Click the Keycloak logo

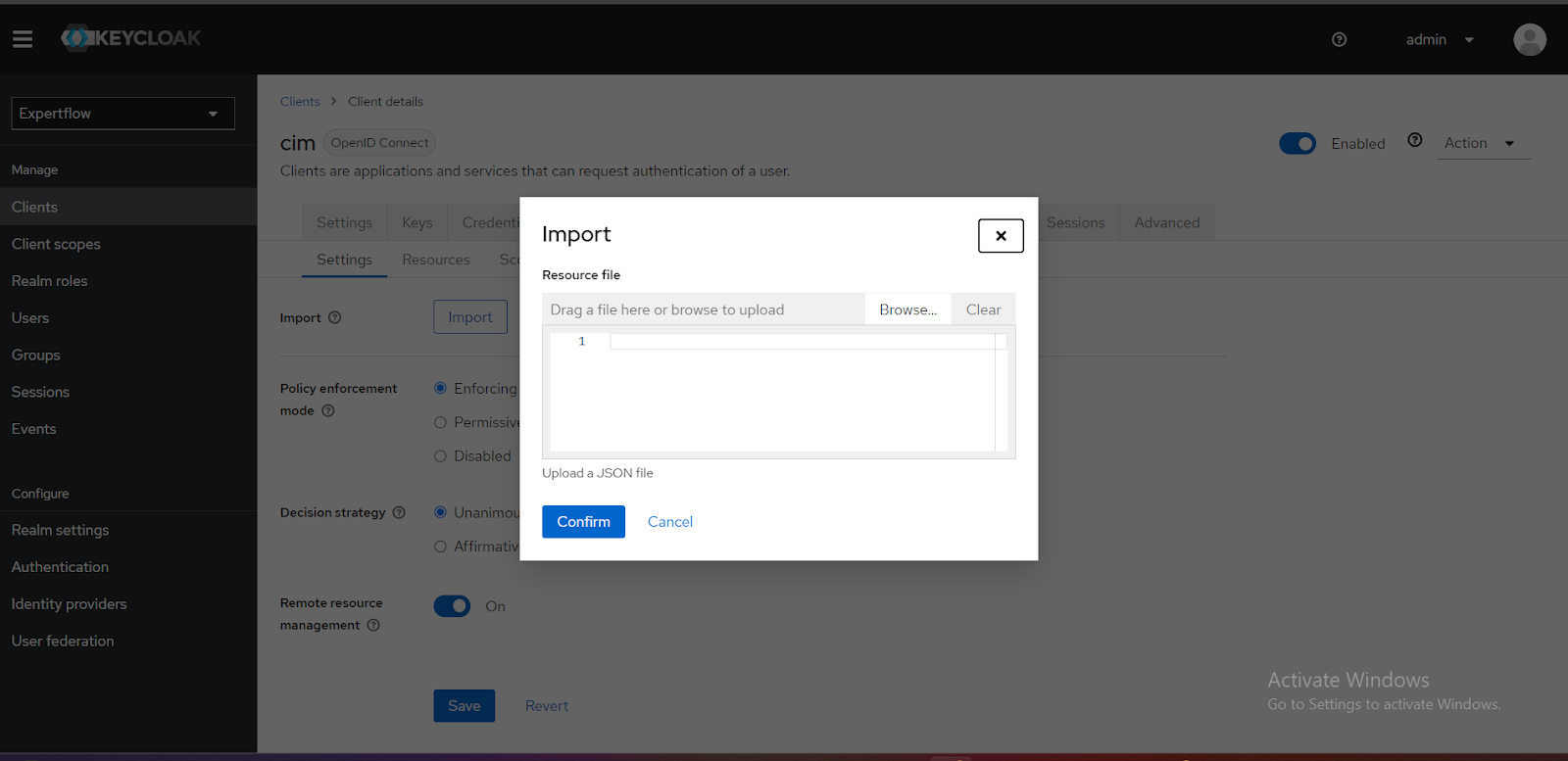131,38
